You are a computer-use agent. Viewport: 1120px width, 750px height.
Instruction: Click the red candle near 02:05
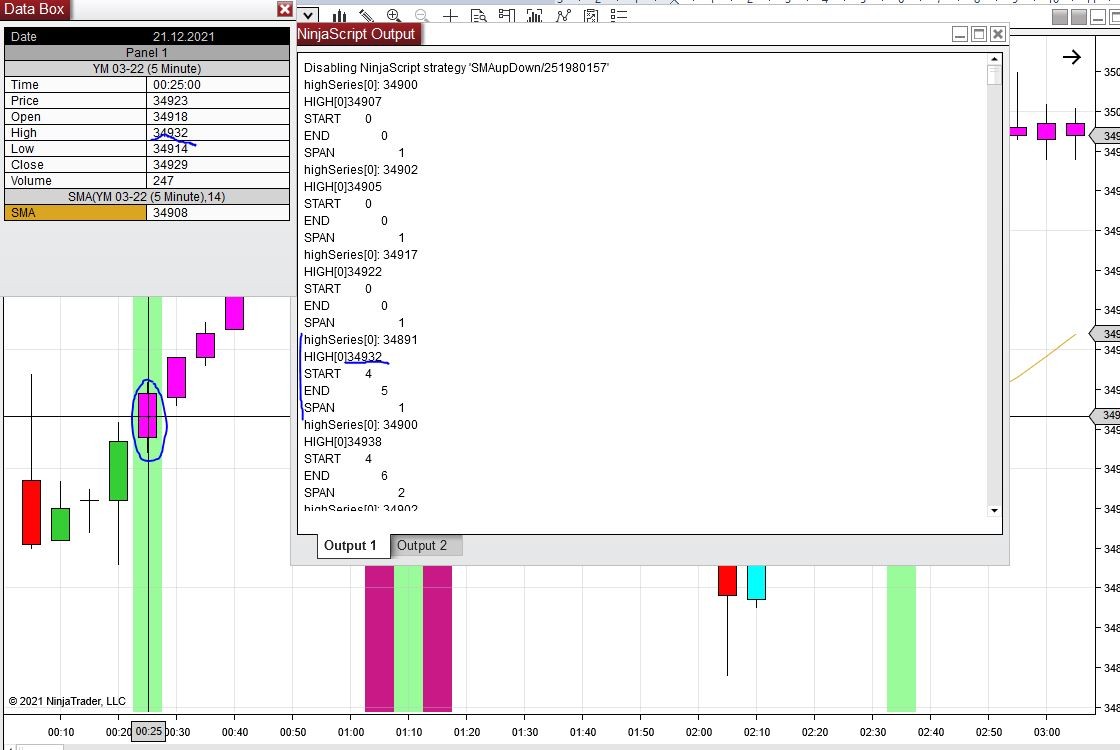click(727, 580)
